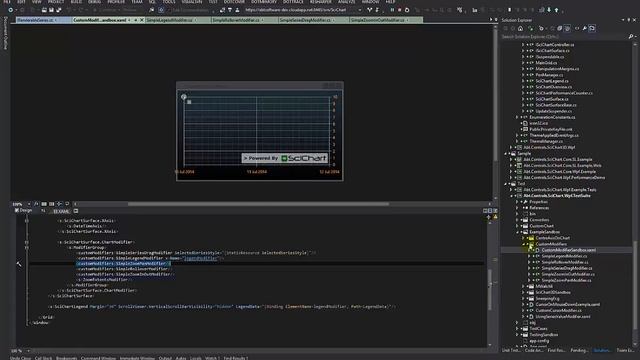This screenshot has width=640, height=360.
Task: Expand the SciChartLegend.cs node arrow
Action: coord(523,81)
